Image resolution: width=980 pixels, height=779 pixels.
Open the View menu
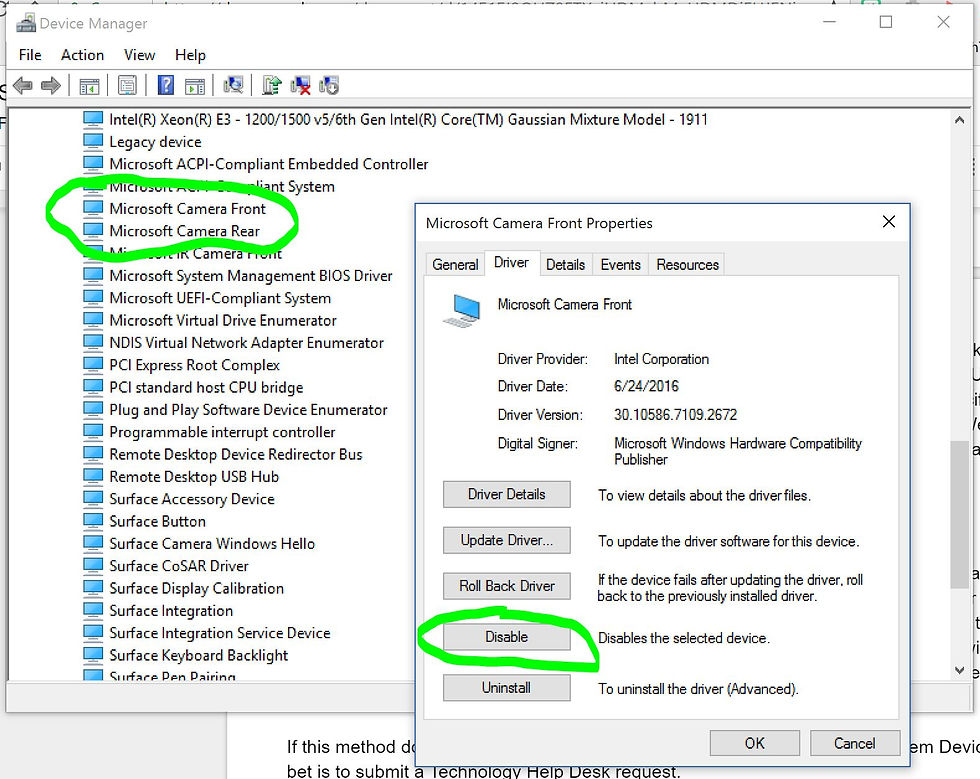139,55
